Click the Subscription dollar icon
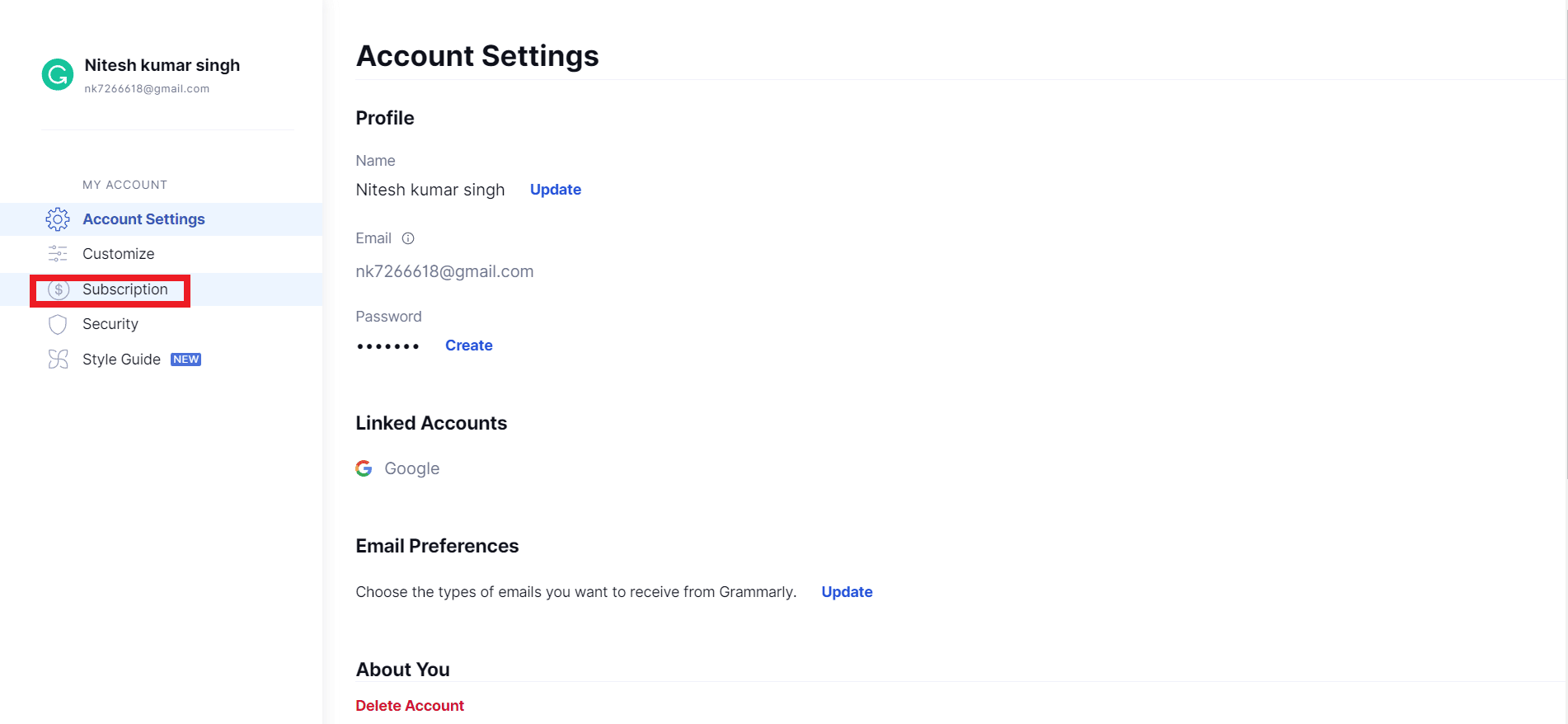The image size is (1568, 724). tap(59, 289)
